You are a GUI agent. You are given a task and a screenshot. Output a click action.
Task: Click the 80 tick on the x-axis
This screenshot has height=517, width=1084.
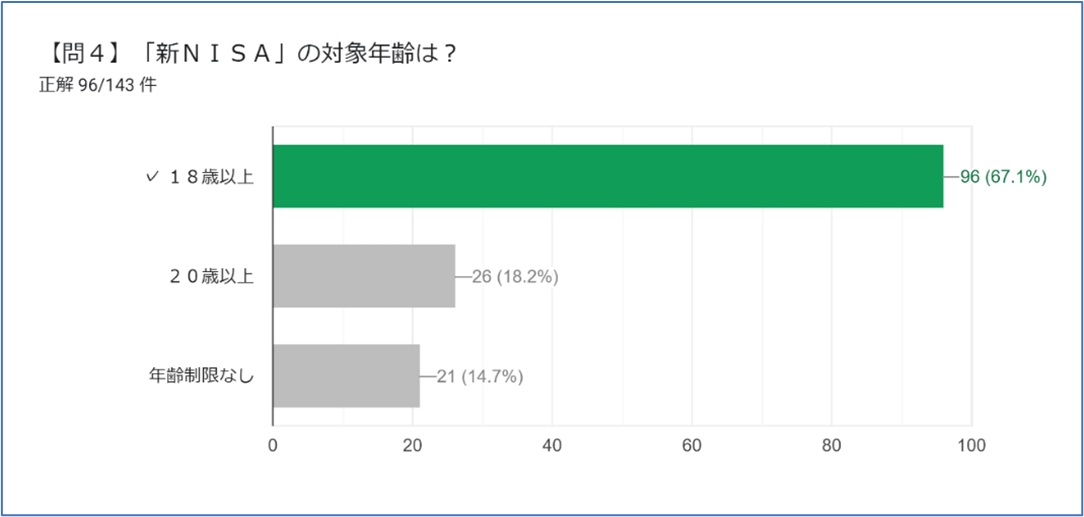(x=831, y=446)
